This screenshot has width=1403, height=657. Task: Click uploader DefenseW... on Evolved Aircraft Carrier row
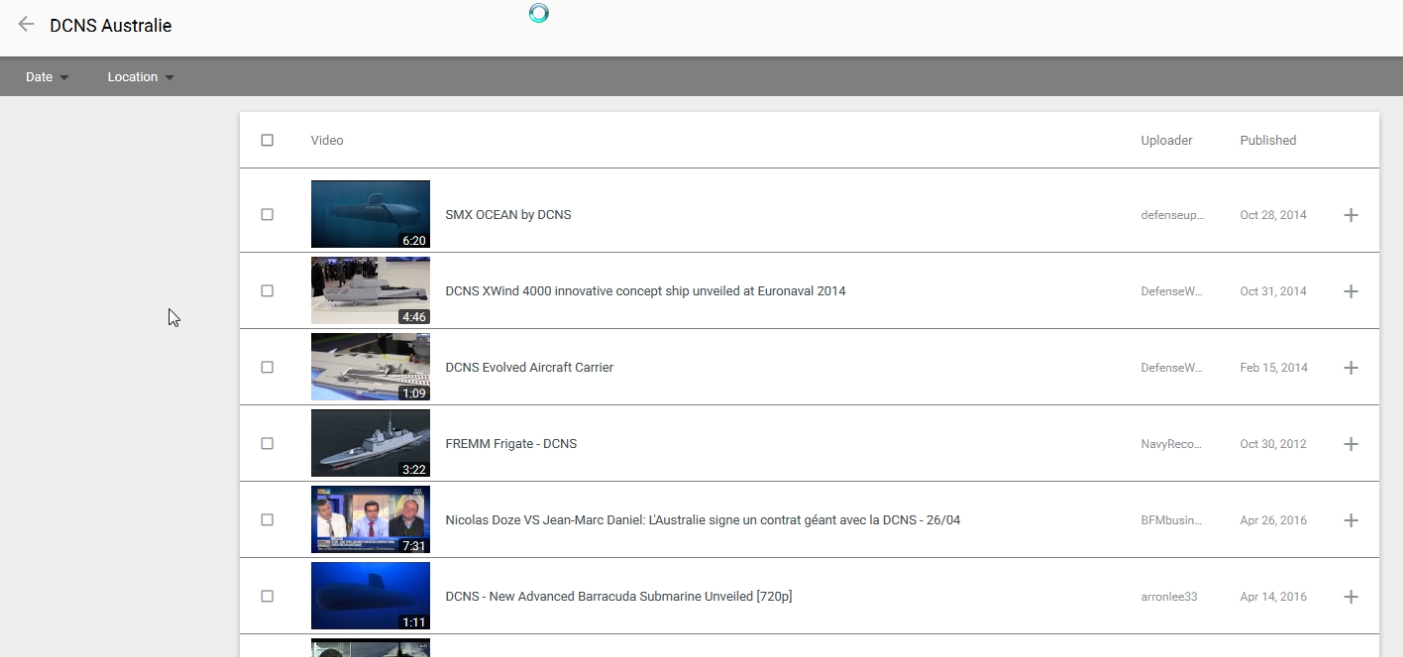coord(1172,367)
